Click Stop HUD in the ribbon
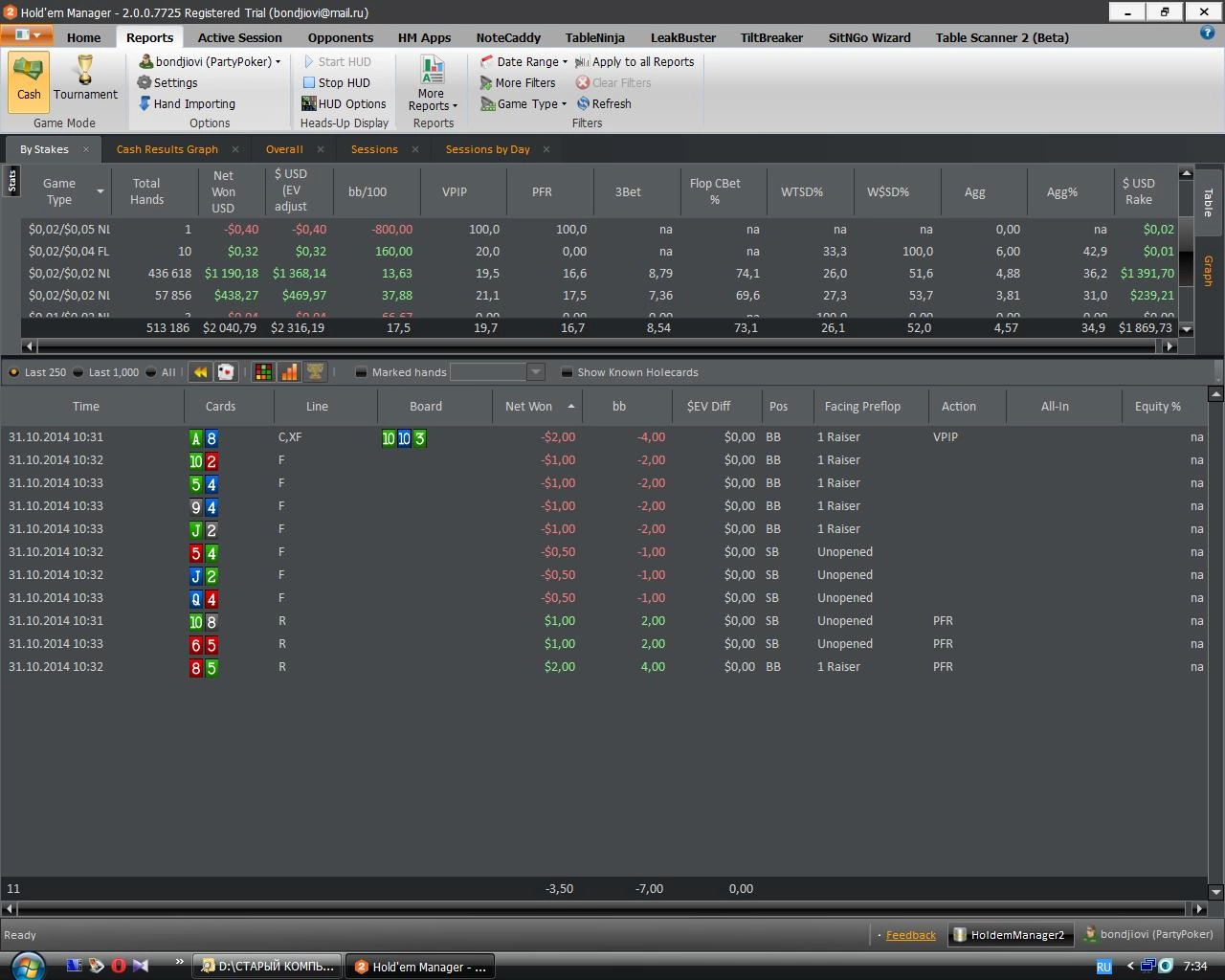 (337, 83)
